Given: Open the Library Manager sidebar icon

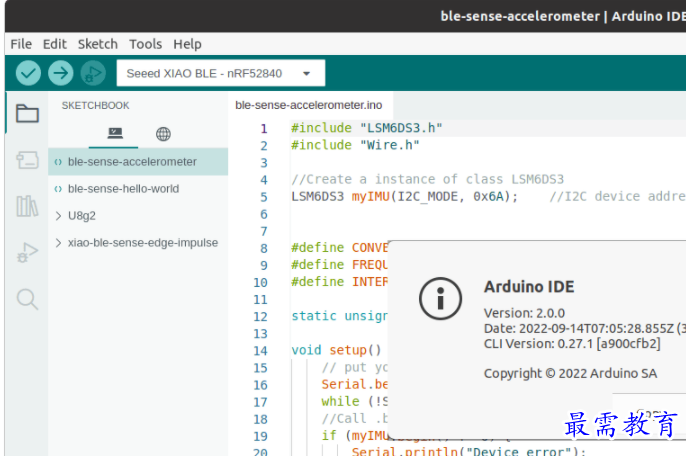Looking at the screenshot, I should [27, 206].
